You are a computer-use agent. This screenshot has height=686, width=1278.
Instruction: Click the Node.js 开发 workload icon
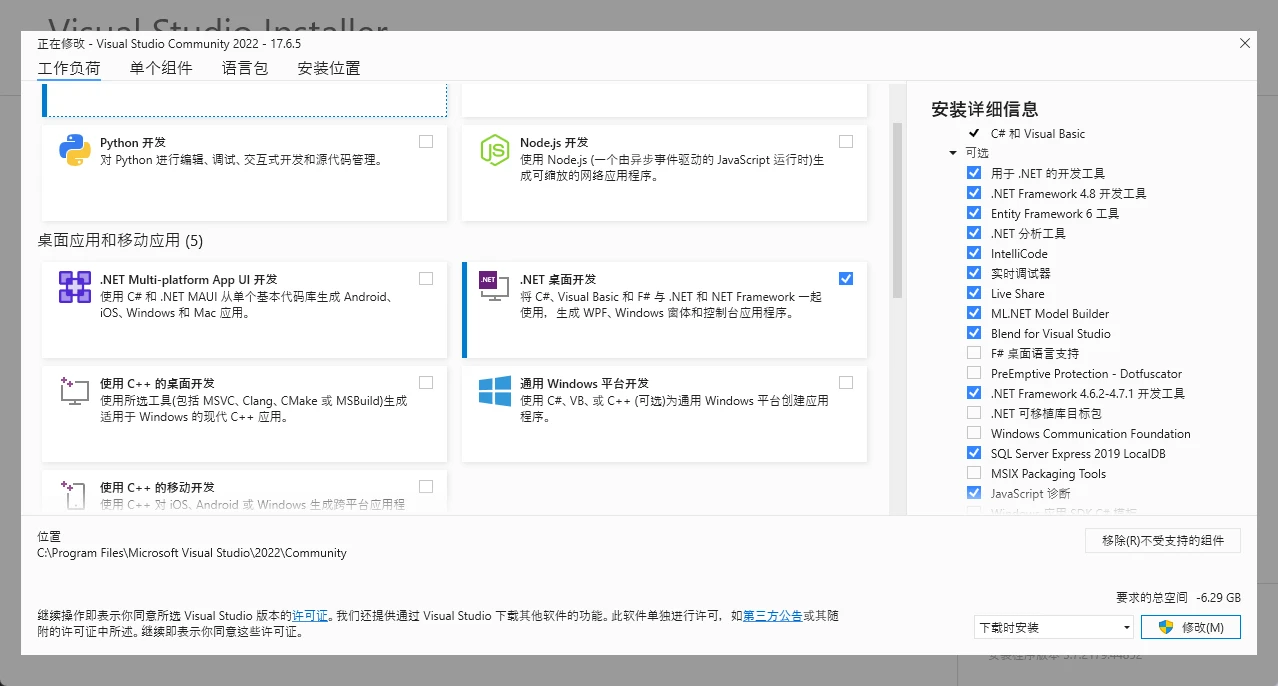point(495,150)
